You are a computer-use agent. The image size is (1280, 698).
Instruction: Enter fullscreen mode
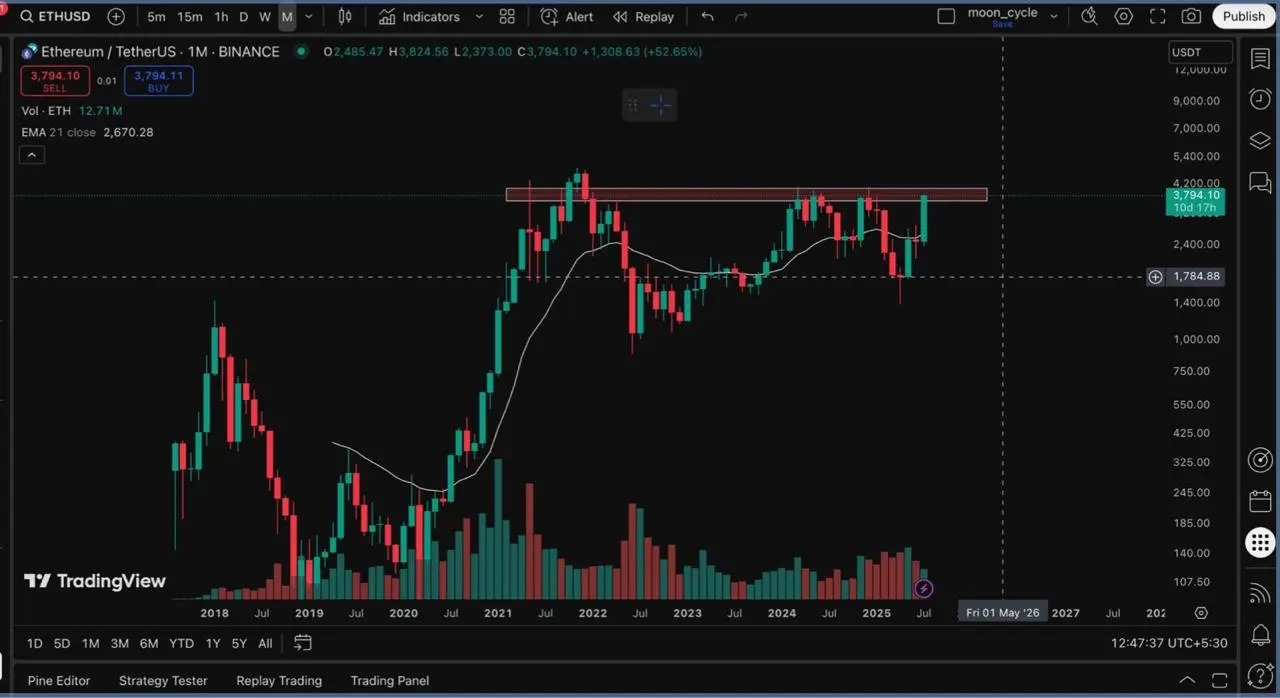tap(1158, 16)
